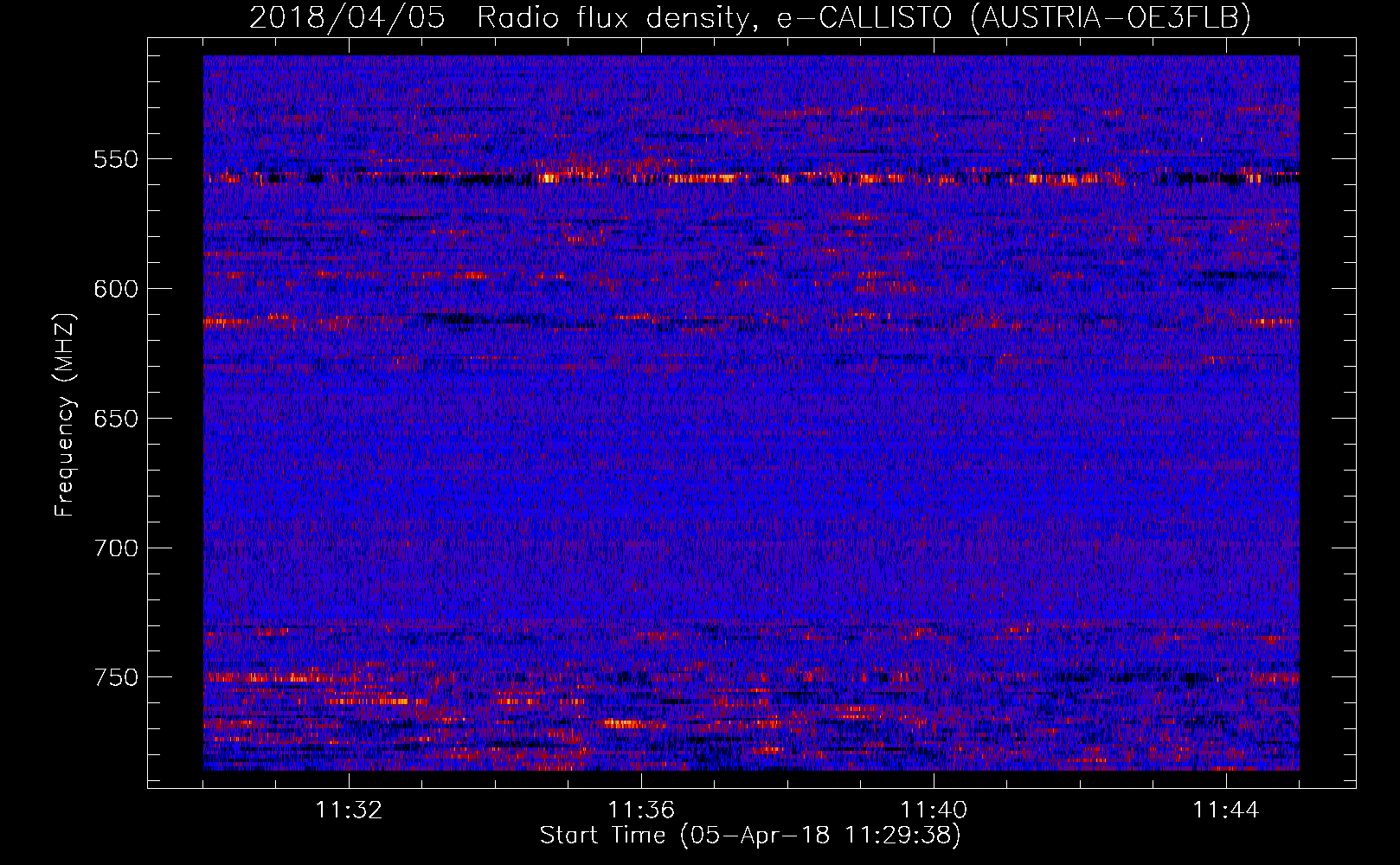
Task: Click the 11:36 time tick label
Action: coord(641,811)
